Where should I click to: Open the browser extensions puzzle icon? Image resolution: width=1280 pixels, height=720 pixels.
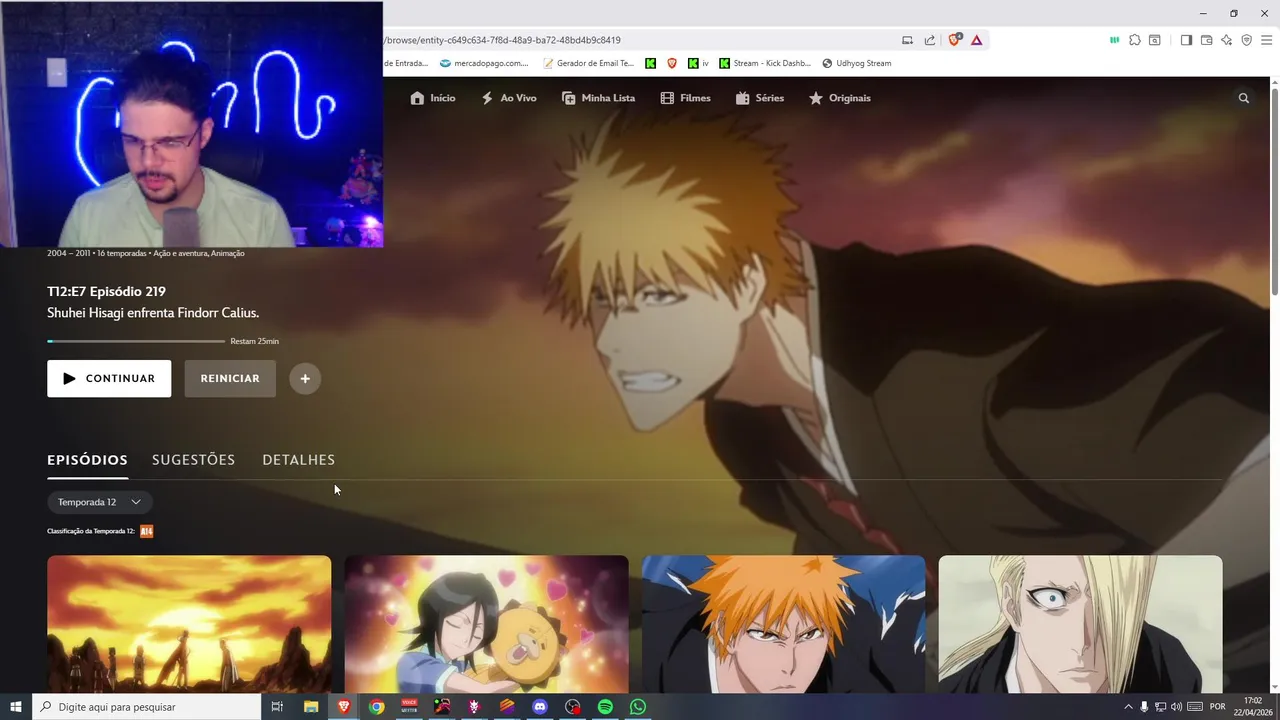point(1135,40)
